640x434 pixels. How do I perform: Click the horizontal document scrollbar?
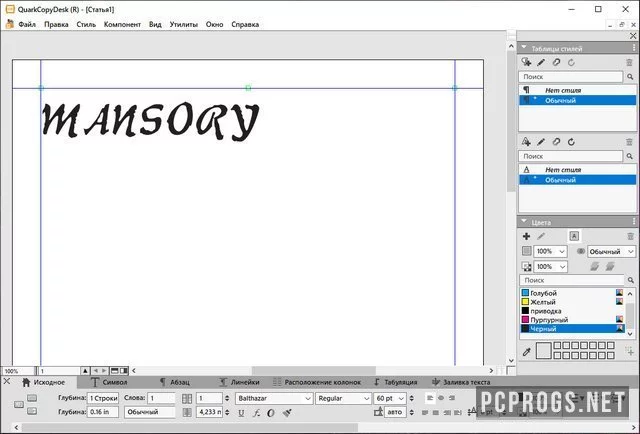(313, 371)
